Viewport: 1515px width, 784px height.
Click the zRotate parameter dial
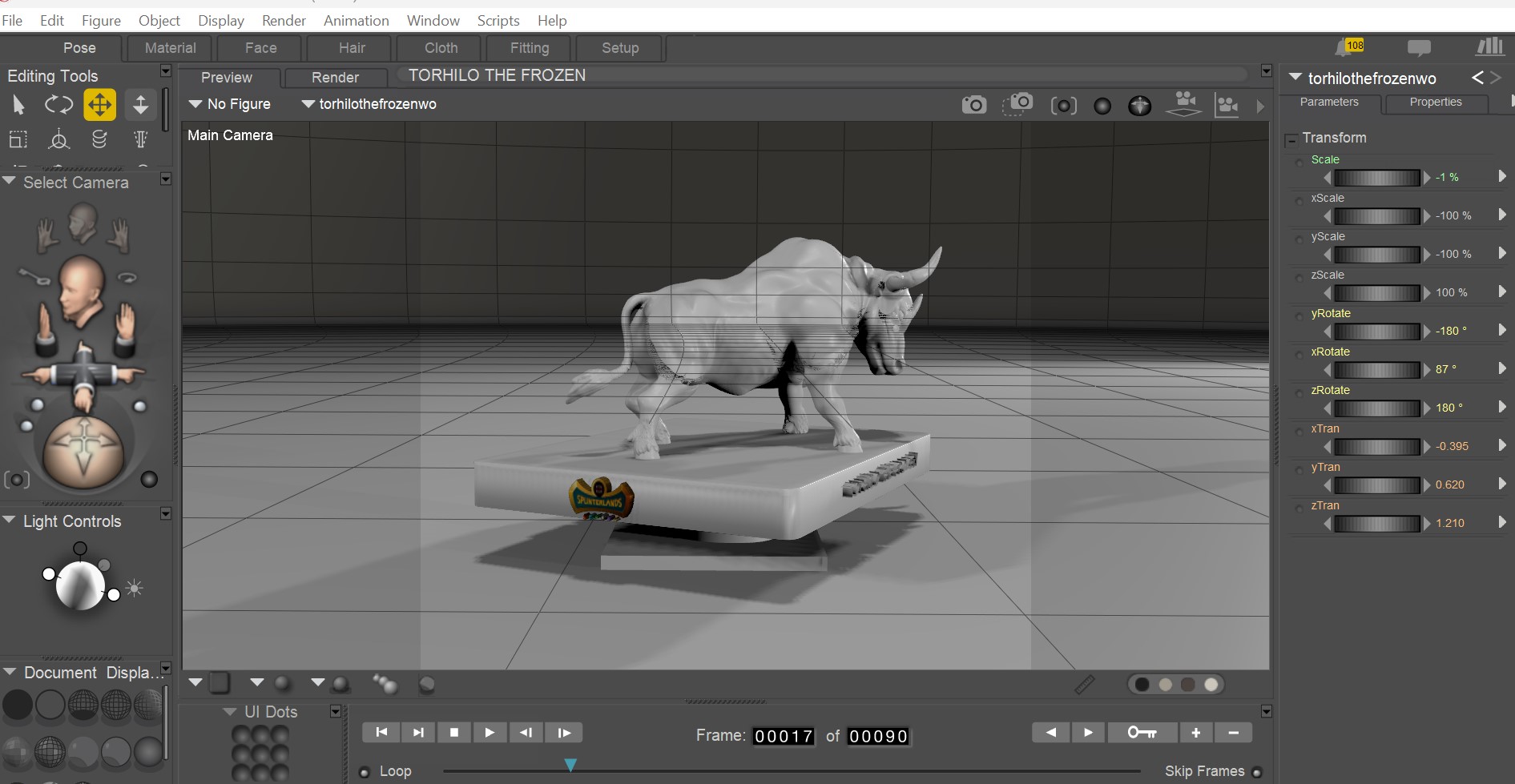(x=1376, y=408)
